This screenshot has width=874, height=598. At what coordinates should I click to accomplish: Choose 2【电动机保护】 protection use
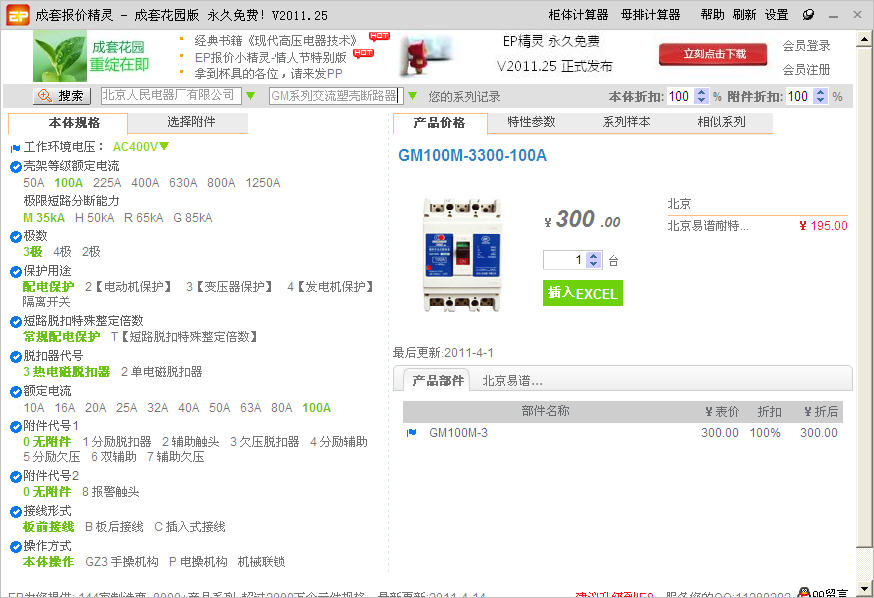(x=129, y=286)
